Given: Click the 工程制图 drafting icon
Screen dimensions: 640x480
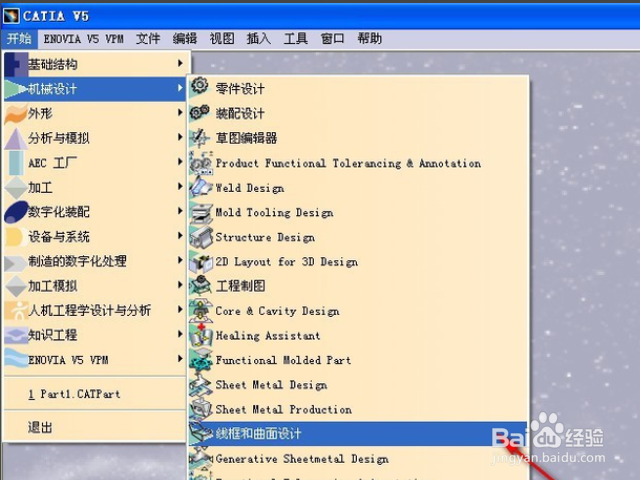Looking at the screenshot, I should (200, 286).
